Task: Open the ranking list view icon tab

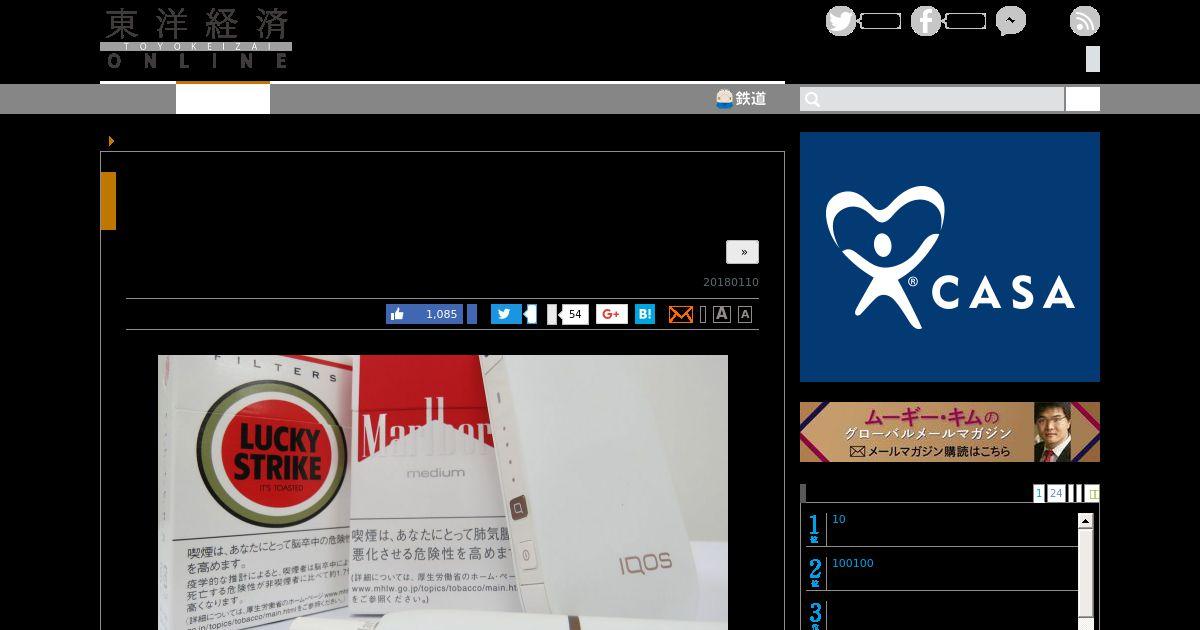Action: [x=1093, y=493]
